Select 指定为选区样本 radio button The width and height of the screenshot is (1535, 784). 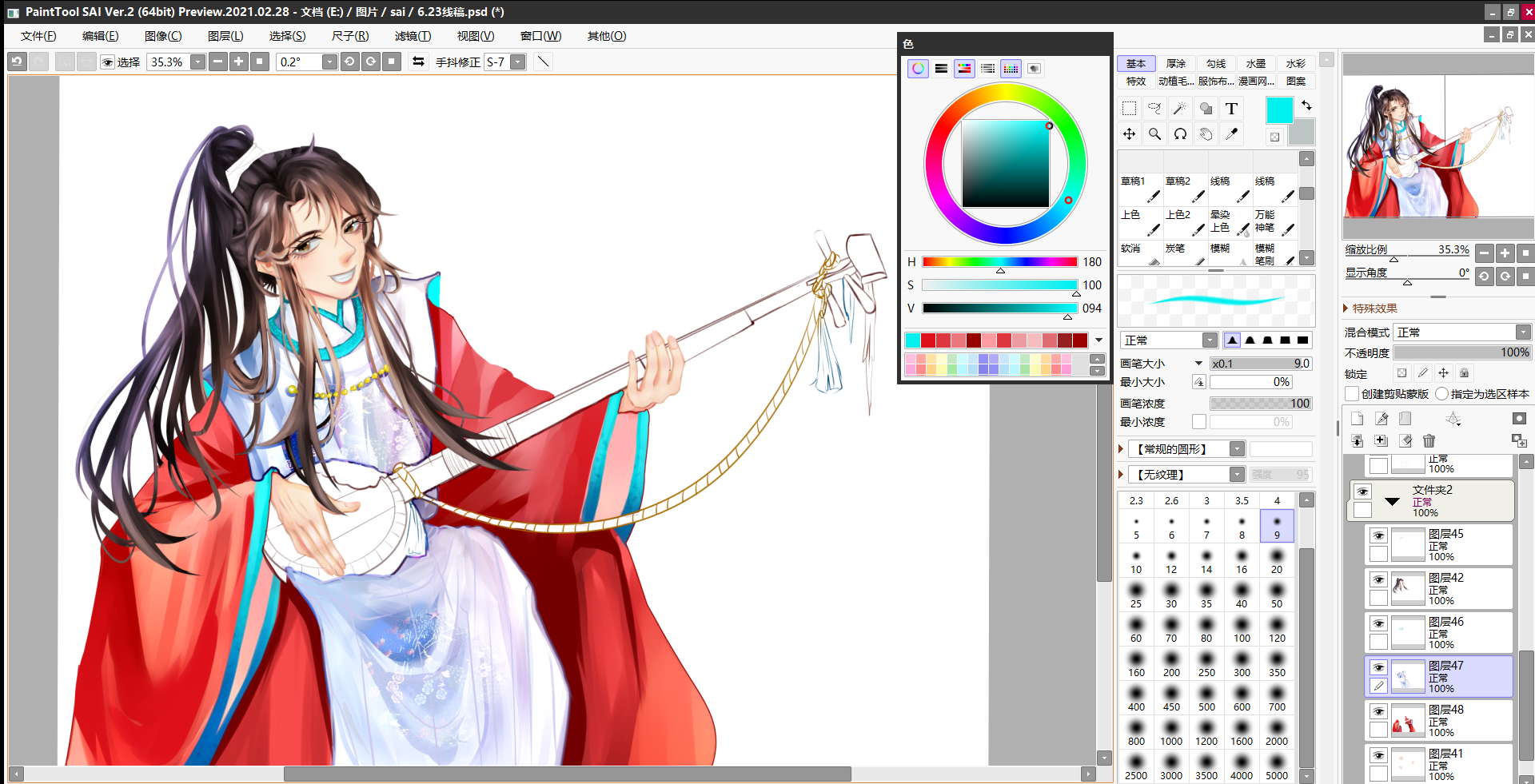point(1441,394)
